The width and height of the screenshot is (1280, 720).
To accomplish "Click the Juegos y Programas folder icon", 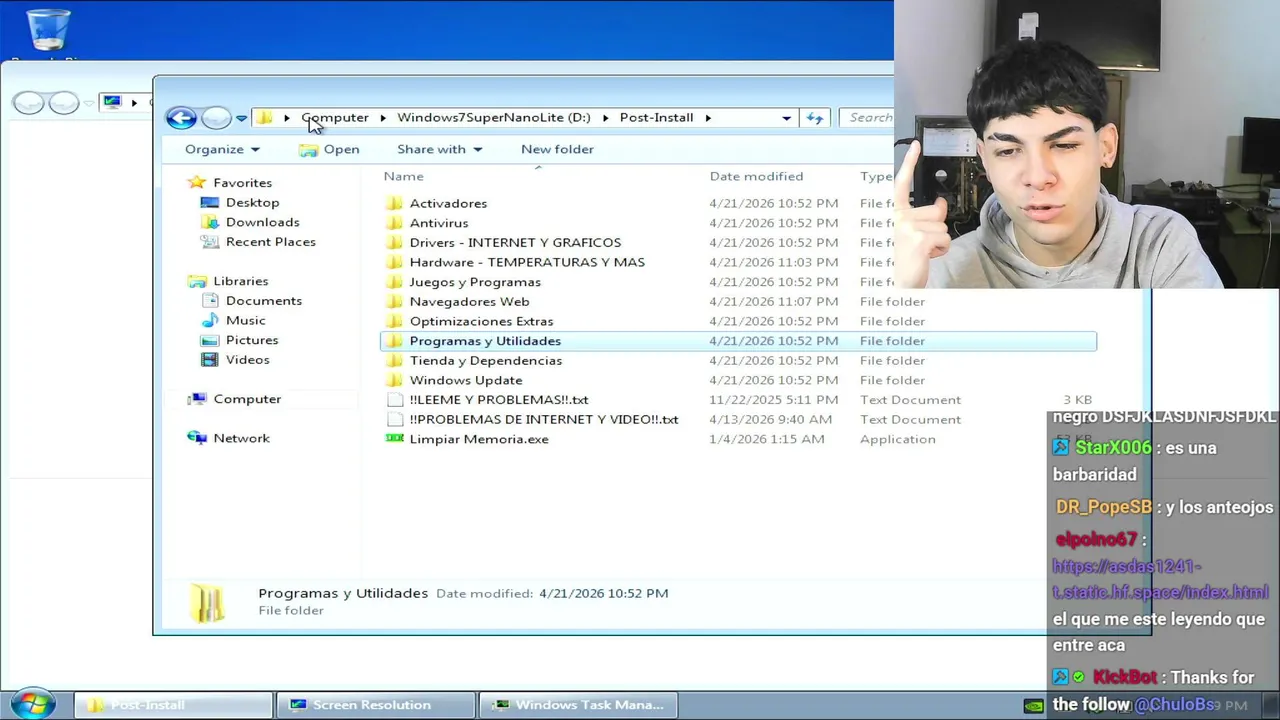I will (x=394, y=282).
